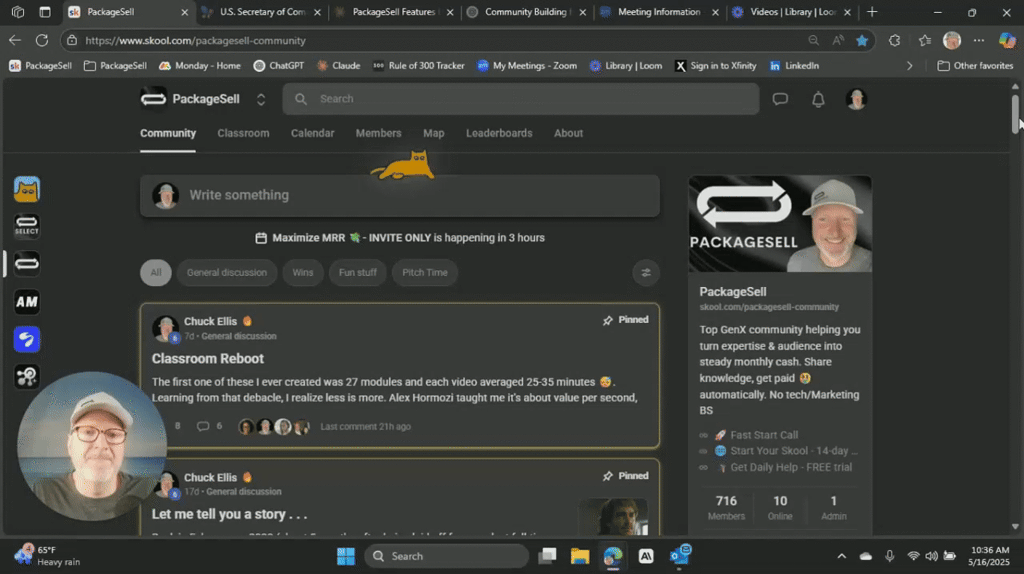View comments on Classroom Reboot post
This screenshot has width=1024, height=574.
tap(210, 426)
